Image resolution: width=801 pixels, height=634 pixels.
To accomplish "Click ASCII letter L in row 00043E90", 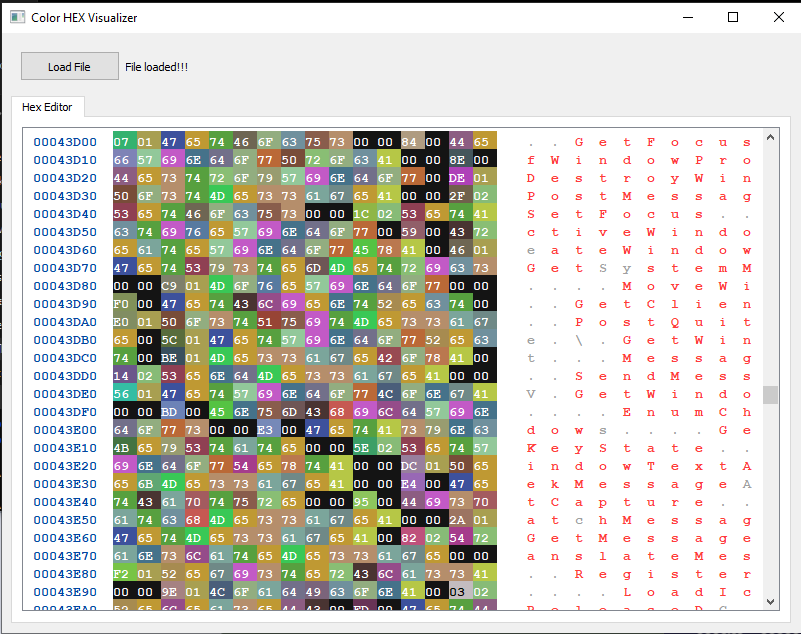I will [x=627, y=592].
